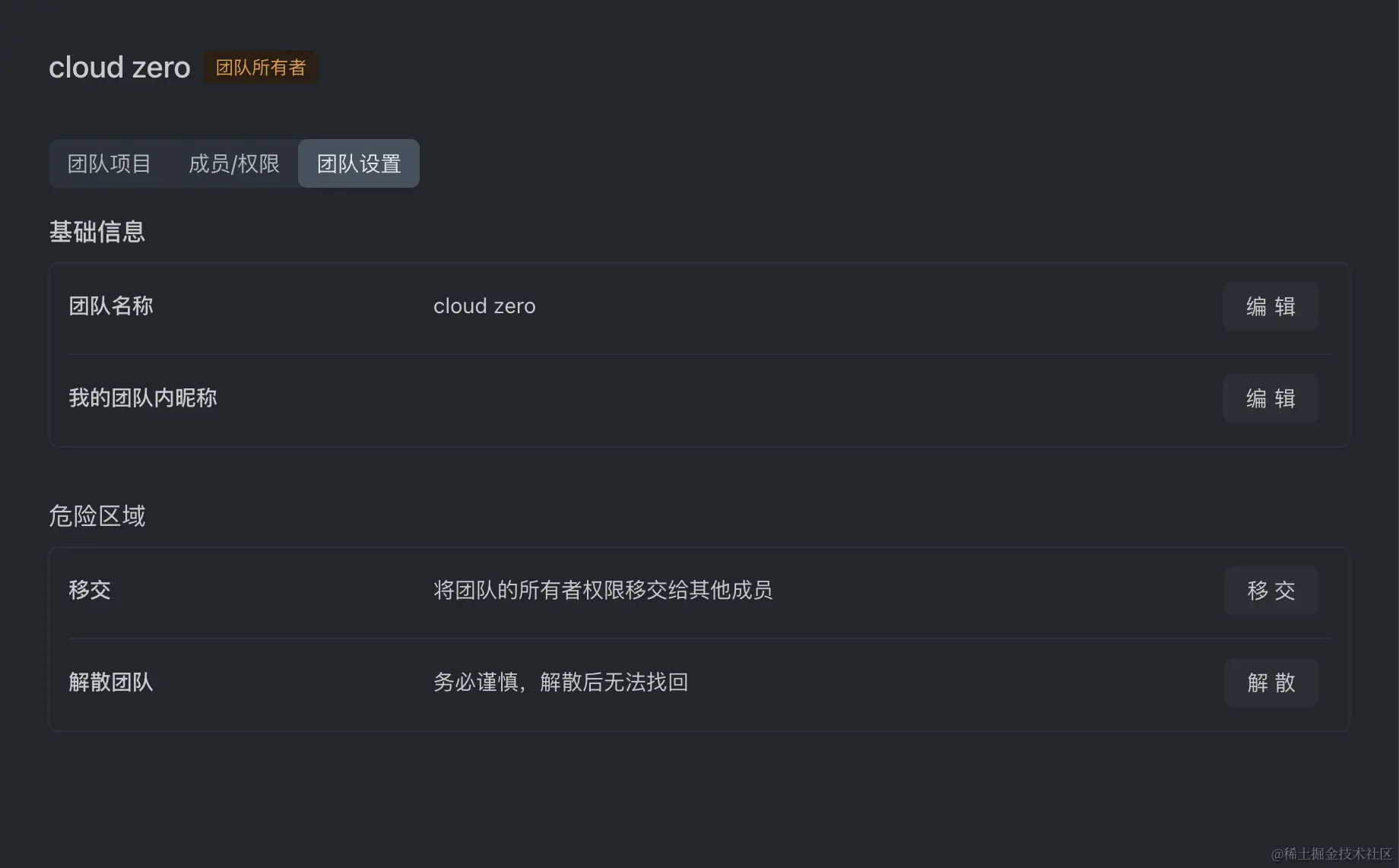
Task: Click the cloud zero team name value
Action: 484,306
